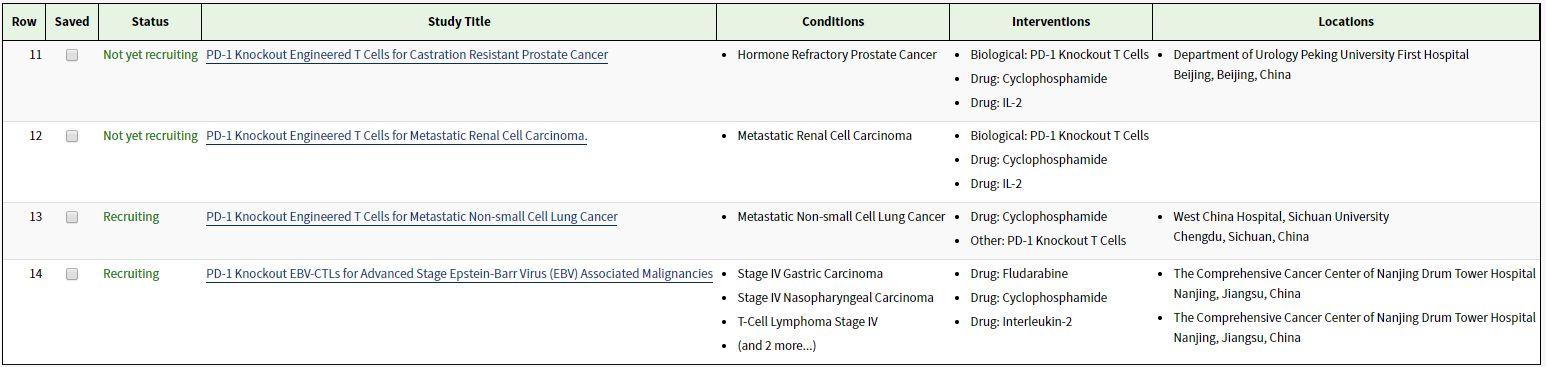The image size is (1546, 367).
Task: Click the Row column header
Action: pos(24,22)
